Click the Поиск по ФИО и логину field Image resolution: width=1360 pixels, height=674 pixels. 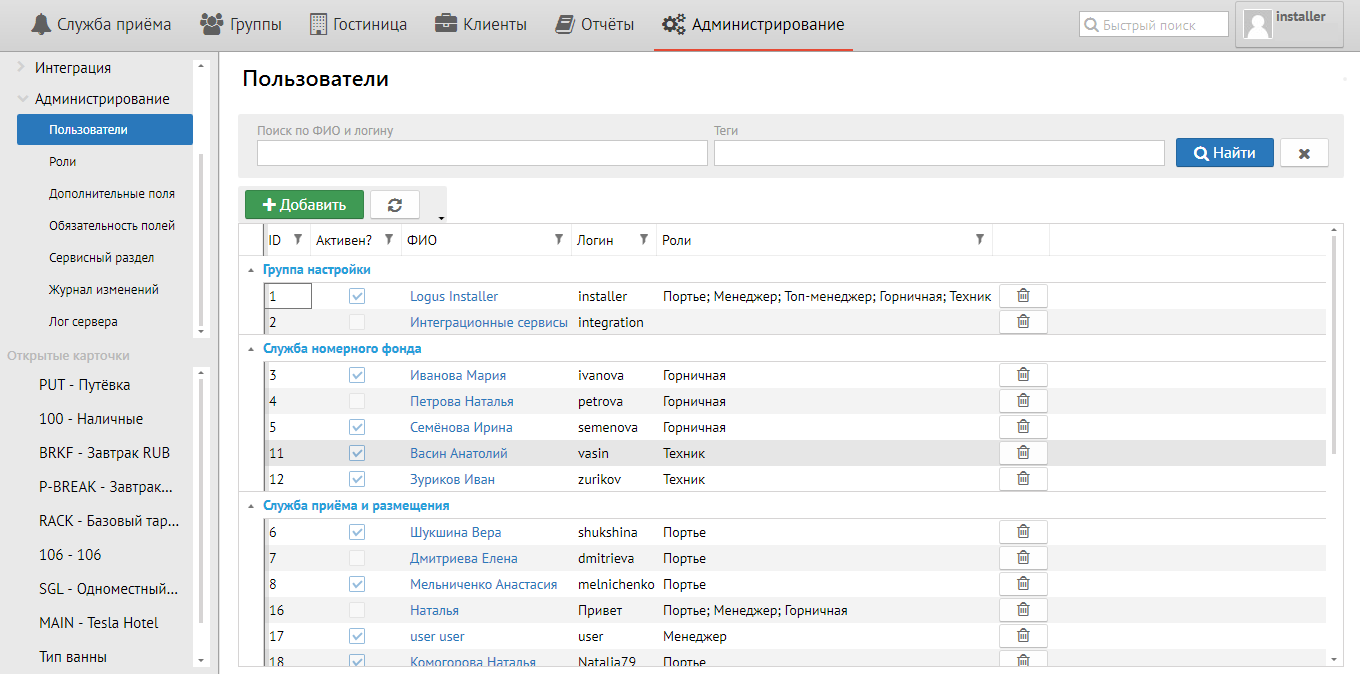482,153
